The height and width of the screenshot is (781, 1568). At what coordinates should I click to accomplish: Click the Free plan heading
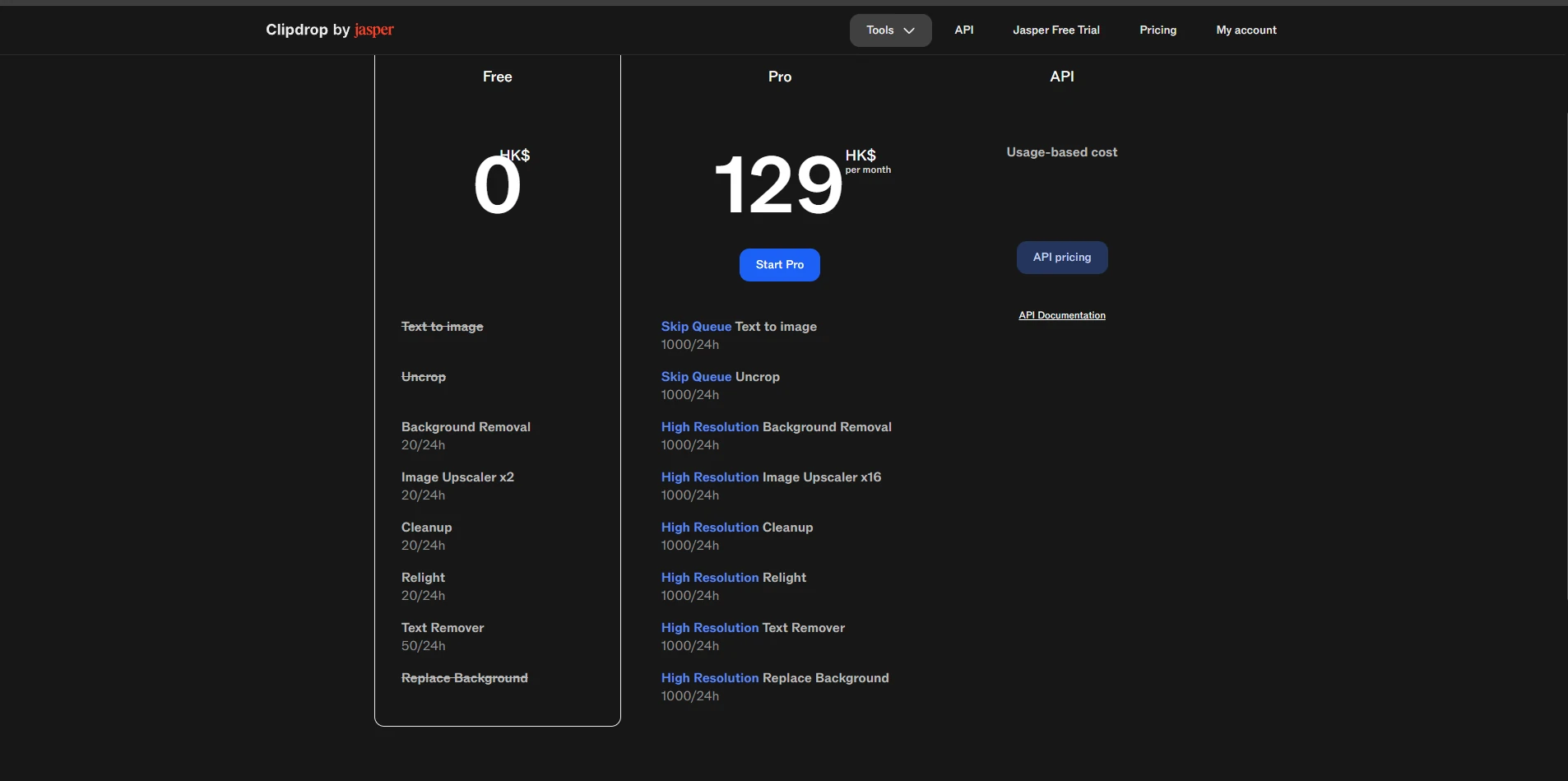click(x=498, y=77)
